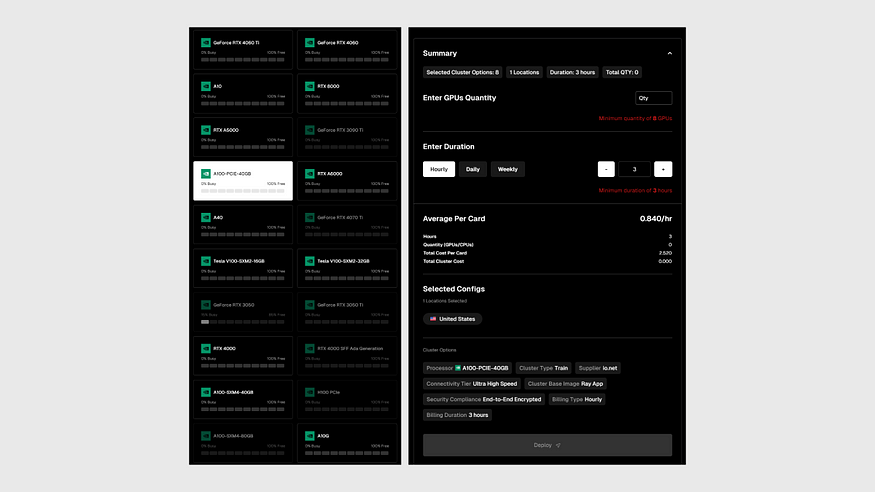The height and width of the screenshot is (492, 875).
Task: Click the Tesla V100-SXM2-16GB icon
Action: pos(206,261)
